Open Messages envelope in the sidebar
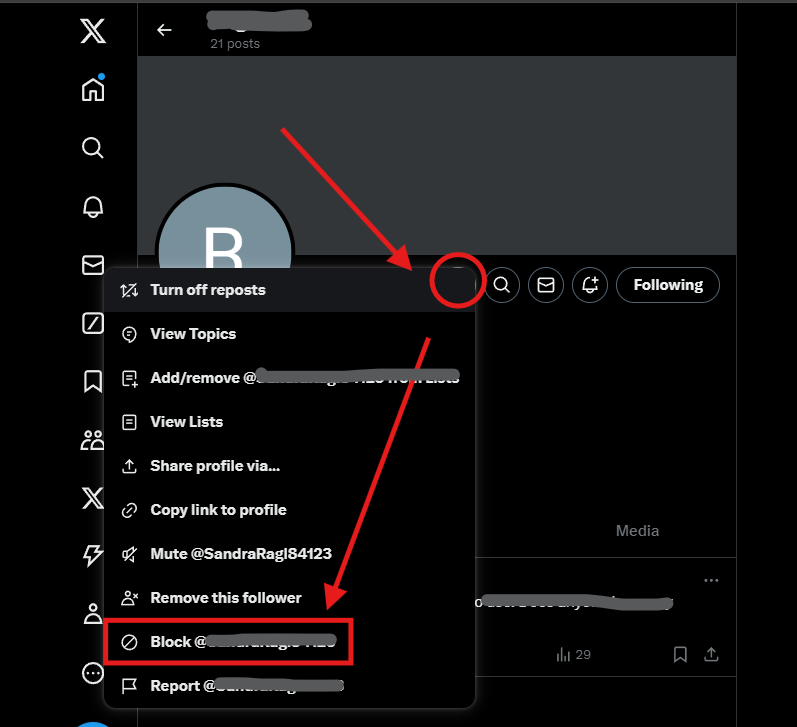797x727 pixels. [93, 265]
